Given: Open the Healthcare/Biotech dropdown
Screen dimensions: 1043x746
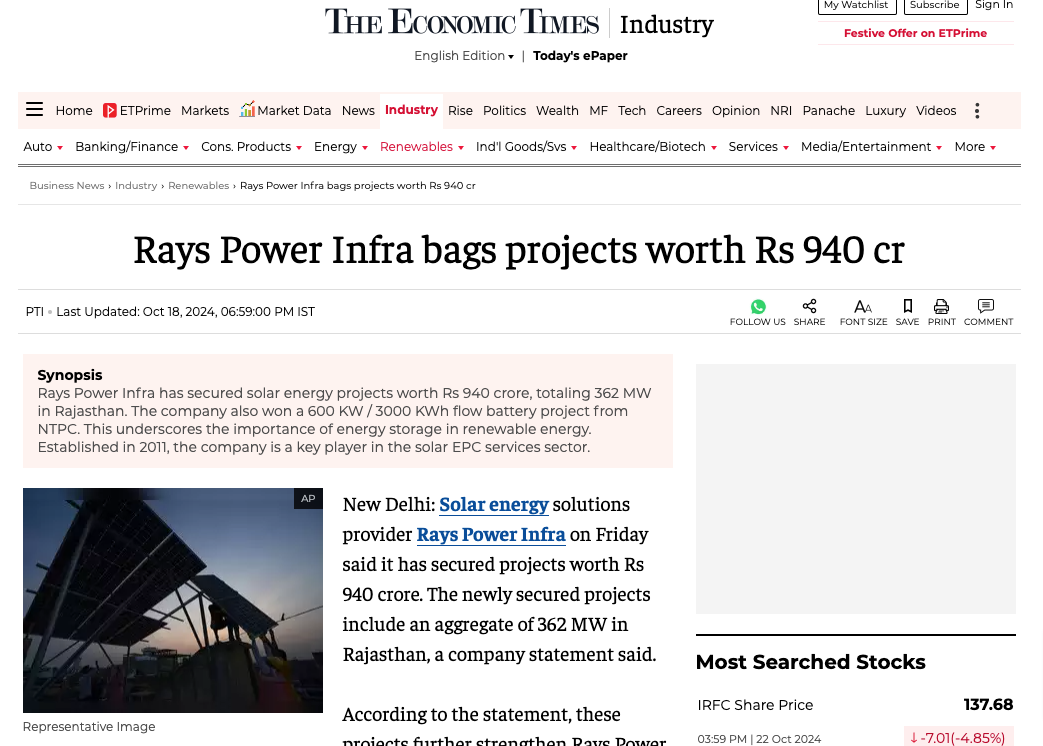Looking at the screenshot, I should tap(653, 147).
